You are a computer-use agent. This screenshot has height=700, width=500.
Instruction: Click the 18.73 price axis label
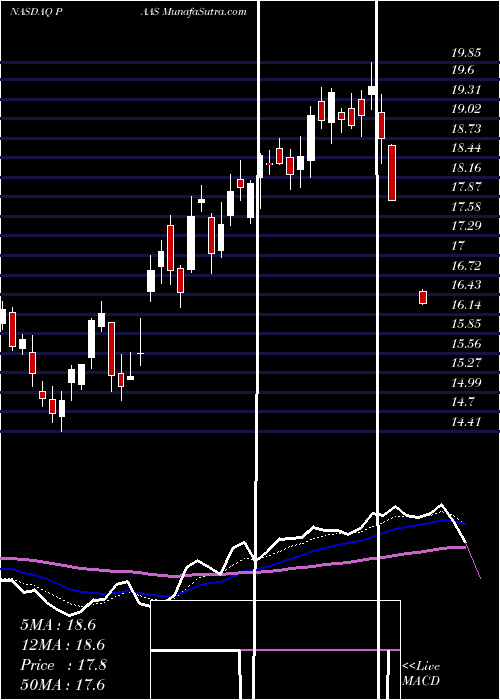pos(467,129)
